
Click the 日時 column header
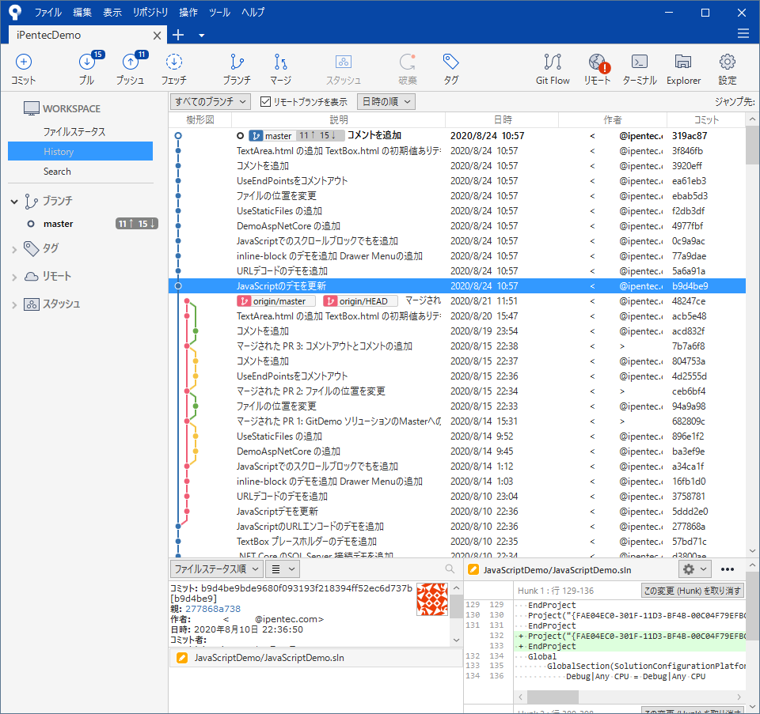(502, 120)
